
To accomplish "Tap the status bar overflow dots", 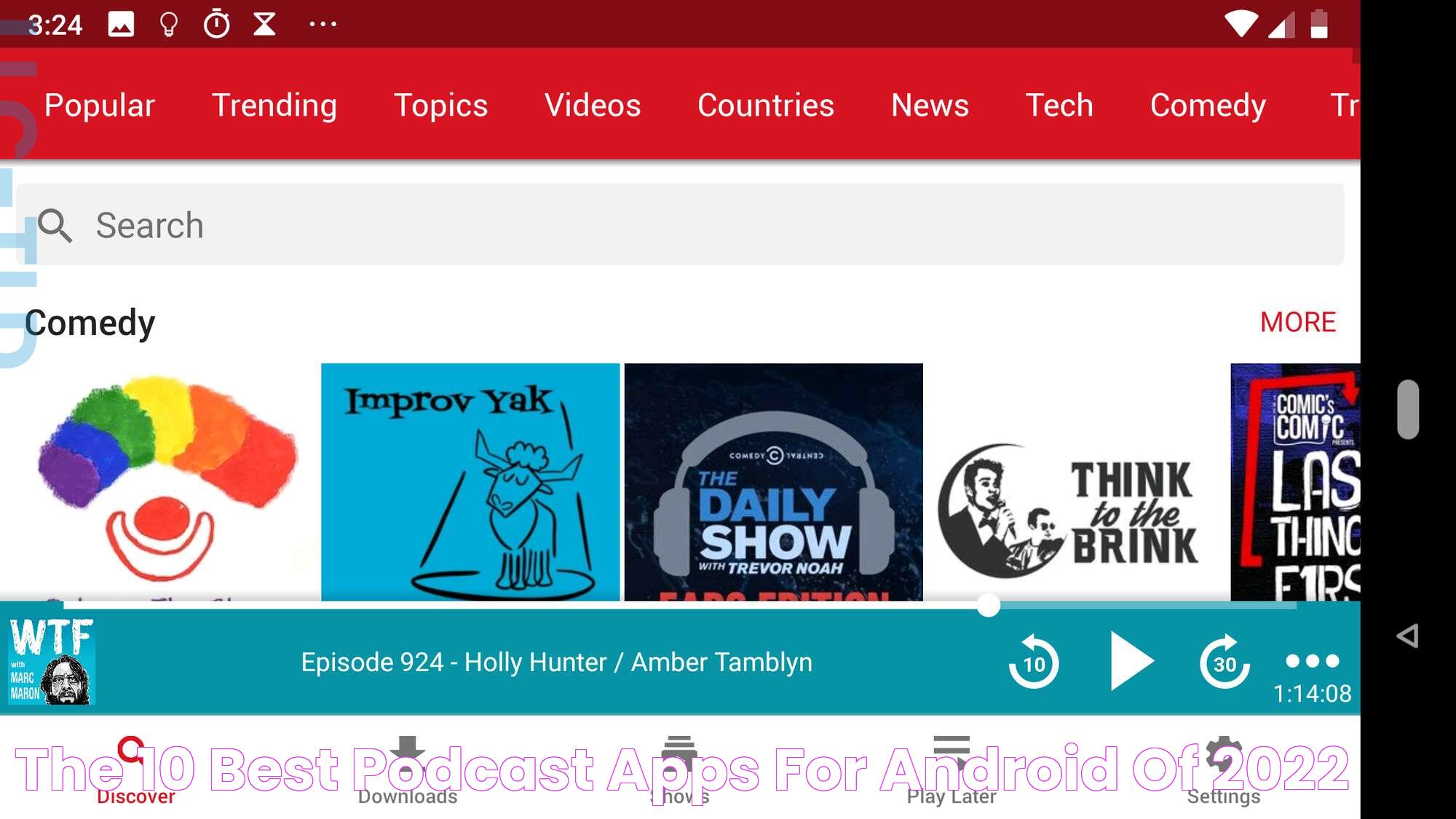I will [323, 24].
